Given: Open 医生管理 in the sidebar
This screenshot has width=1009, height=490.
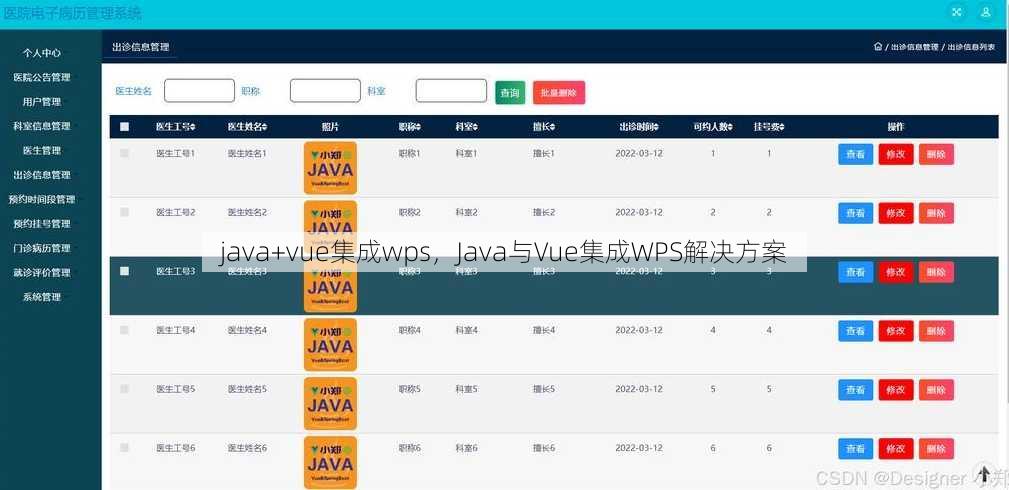Looking at the screenshot, I should coord(42,151).
